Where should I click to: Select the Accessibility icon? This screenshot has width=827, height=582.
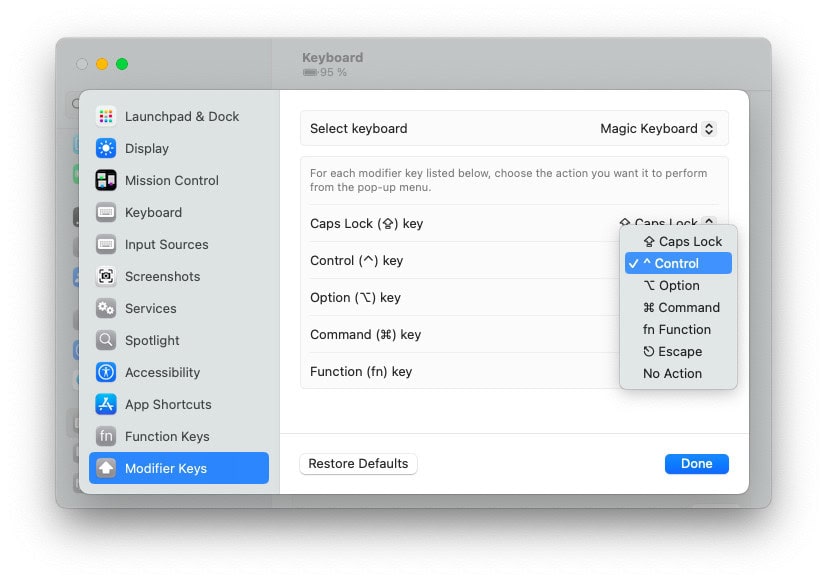(106, 372)
